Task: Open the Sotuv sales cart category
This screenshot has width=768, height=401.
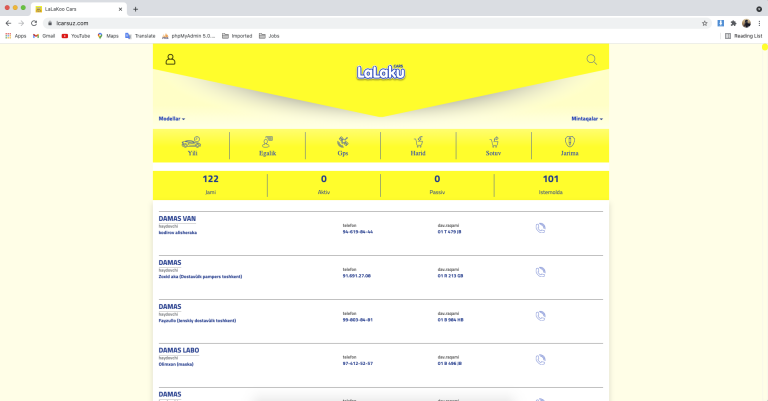Action: coord(493,146)
